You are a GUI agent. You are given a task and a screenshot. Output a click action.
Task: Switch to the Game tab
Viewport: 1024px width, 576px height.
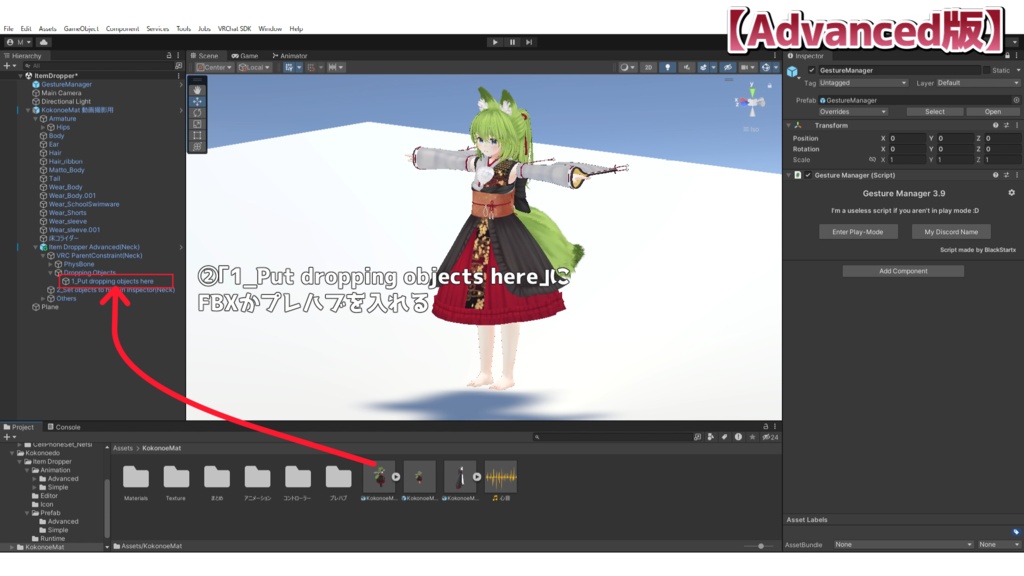click(245, 56)
